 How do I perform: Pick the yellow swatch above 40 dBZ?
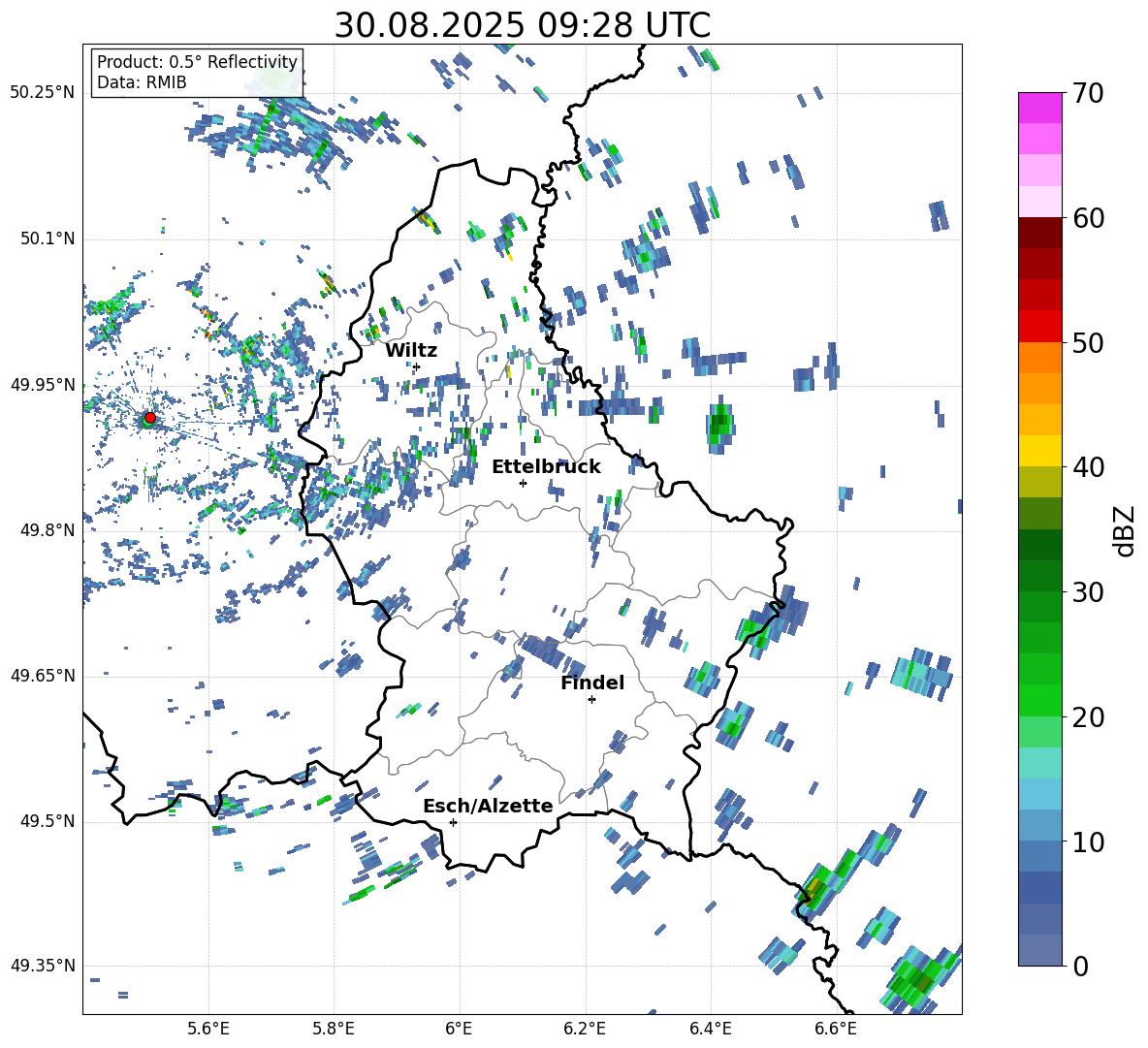point(1039,451)
